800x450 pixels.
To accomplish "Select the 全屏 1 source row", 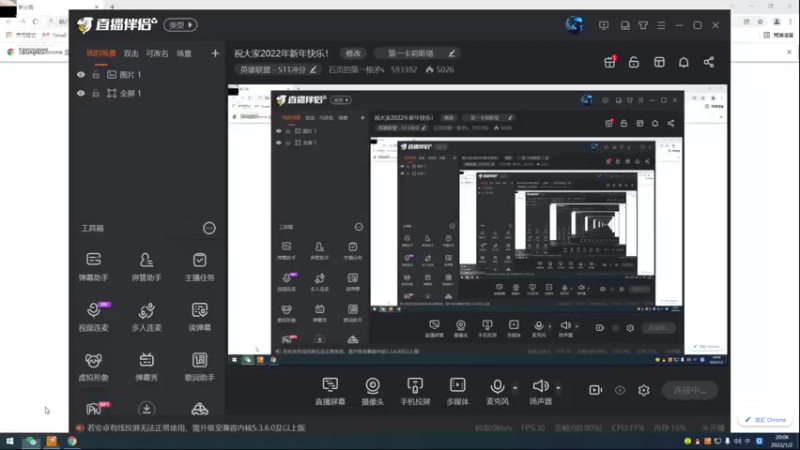I will point(147,93).
